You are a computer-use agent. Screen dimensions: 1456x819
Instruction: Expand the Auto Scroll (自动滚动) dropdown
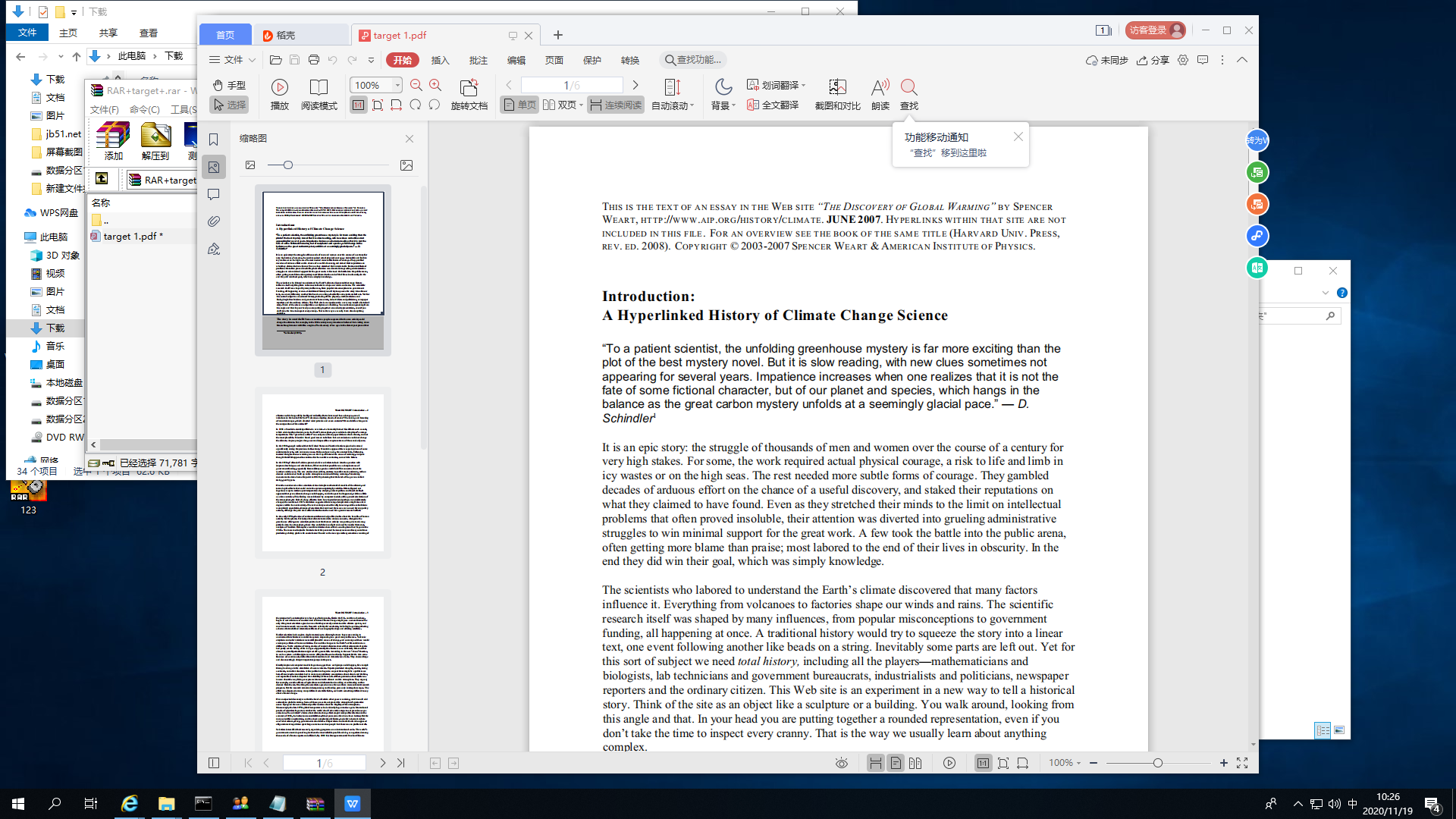692,106
